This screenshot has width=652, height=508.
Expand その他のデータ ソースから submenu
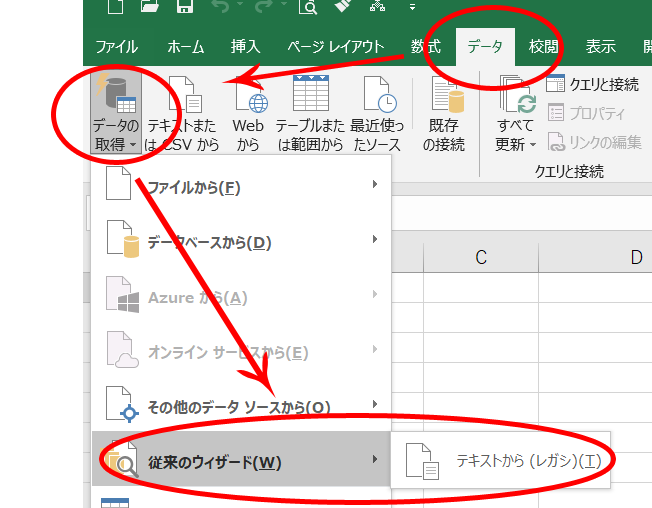(240, 406)
